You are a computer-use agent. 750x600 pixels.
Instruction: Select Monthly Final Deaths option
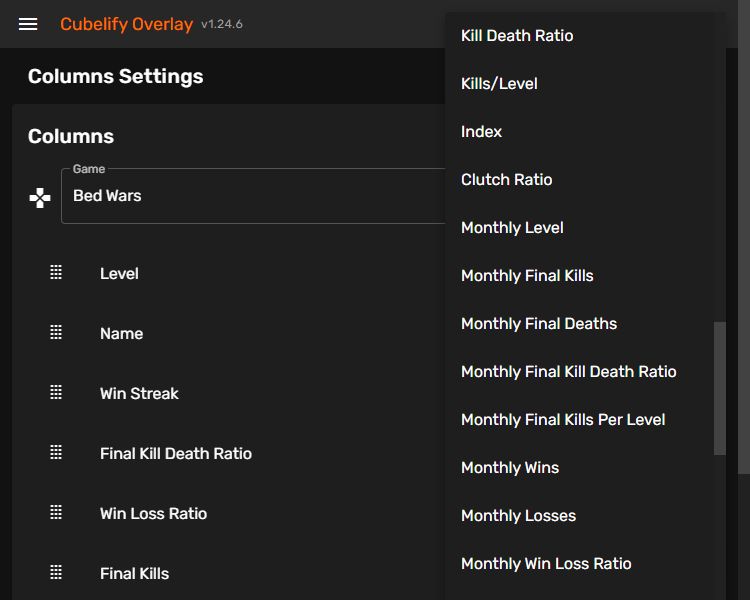coord(539,324)
